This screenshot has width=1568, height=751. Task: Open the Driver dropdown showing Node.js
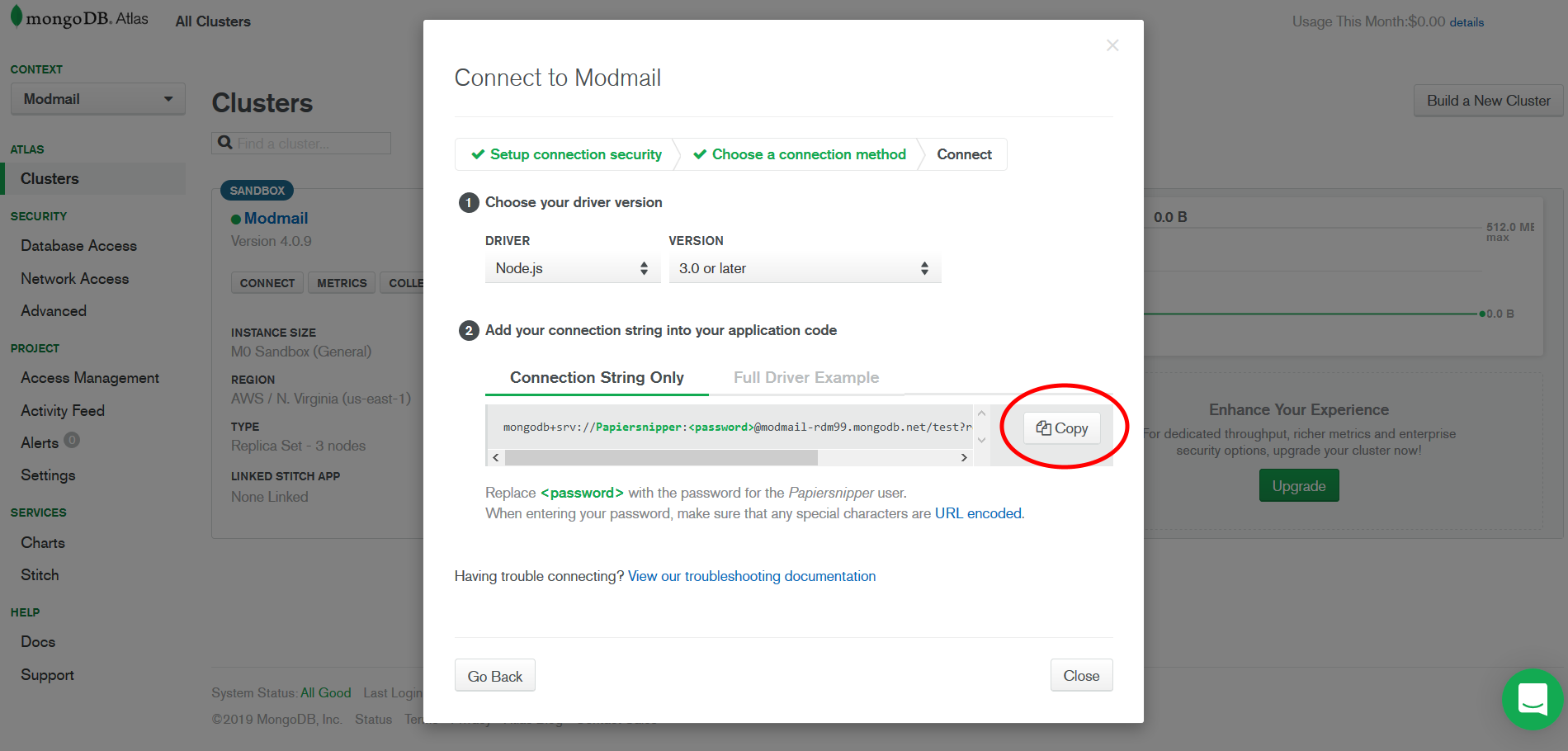click(572, 268)
